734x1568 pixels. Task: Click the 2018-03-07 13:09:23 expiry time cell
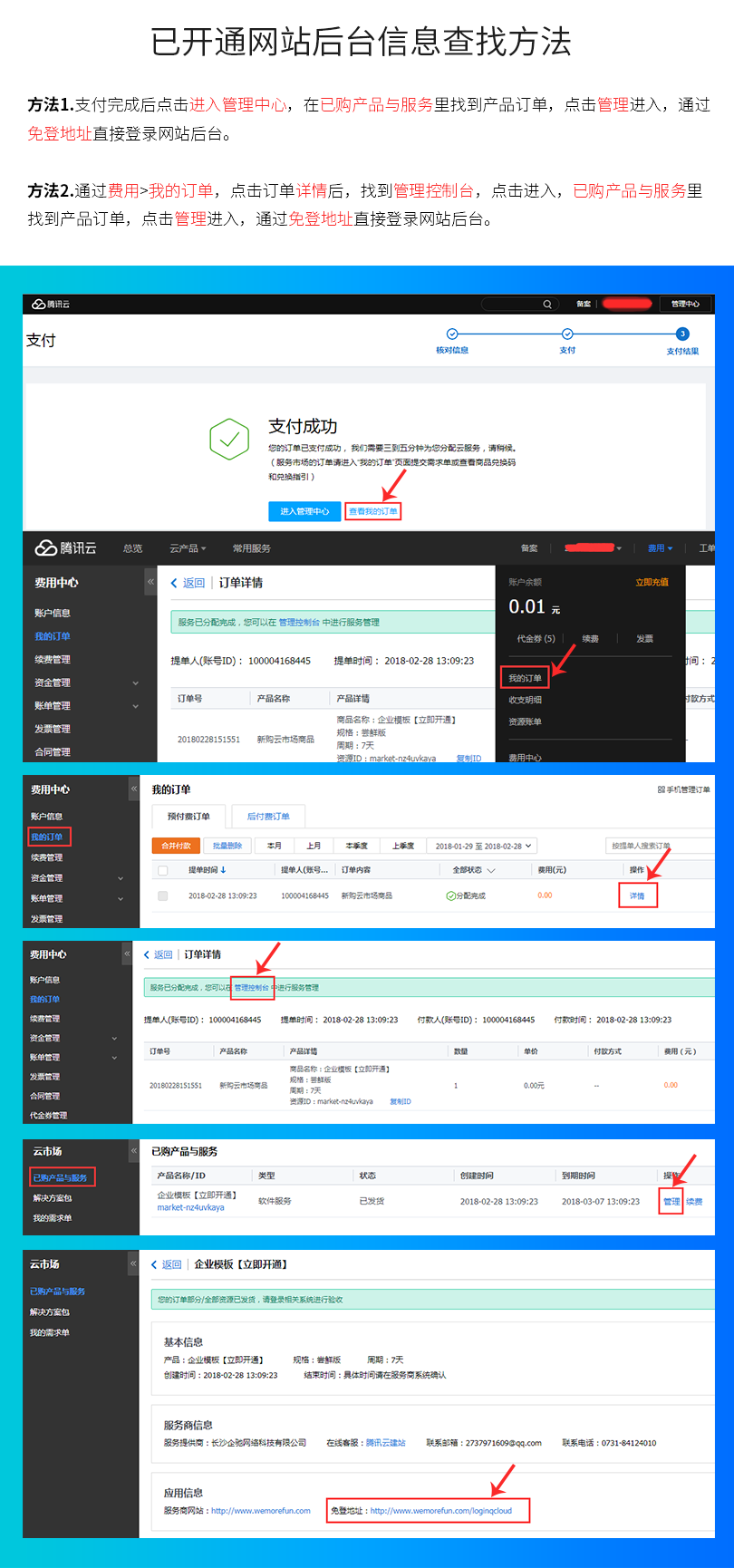coord(601,1201)
